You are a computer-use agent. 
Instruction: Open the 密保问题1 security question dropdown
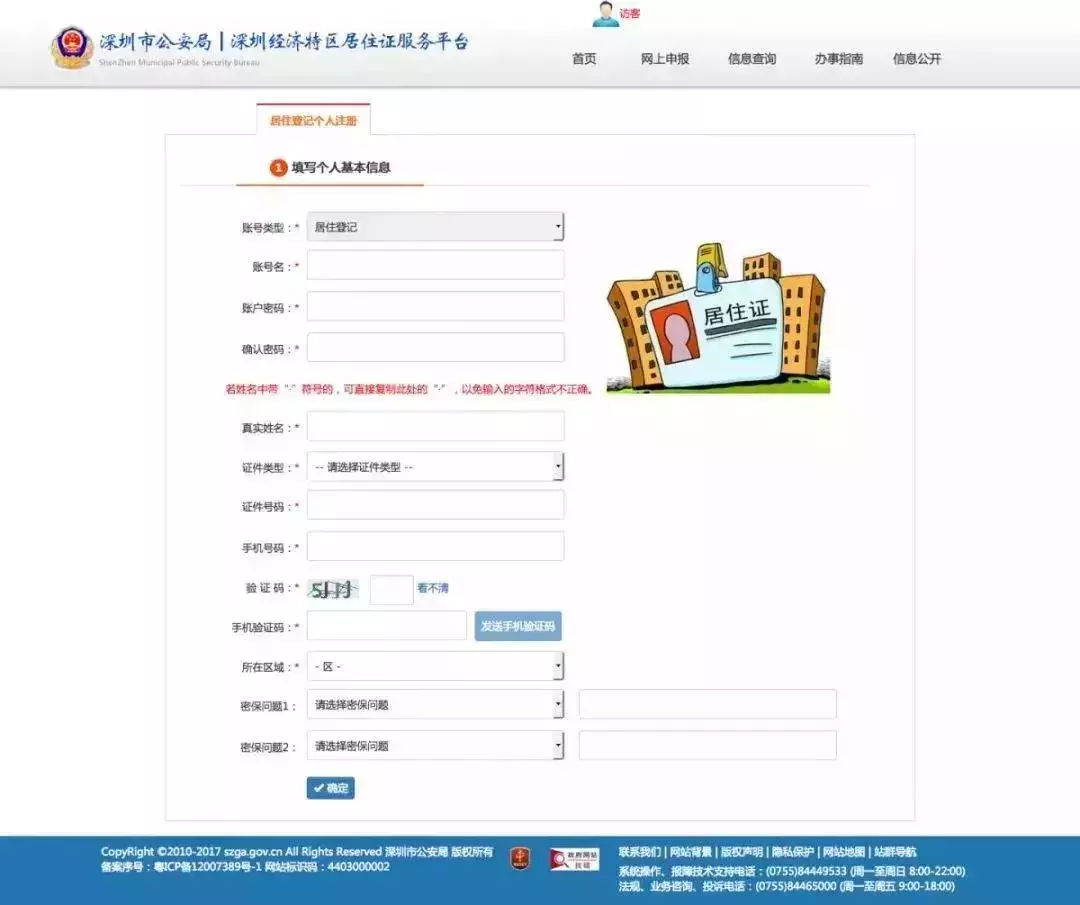click(x=434, y=704)
